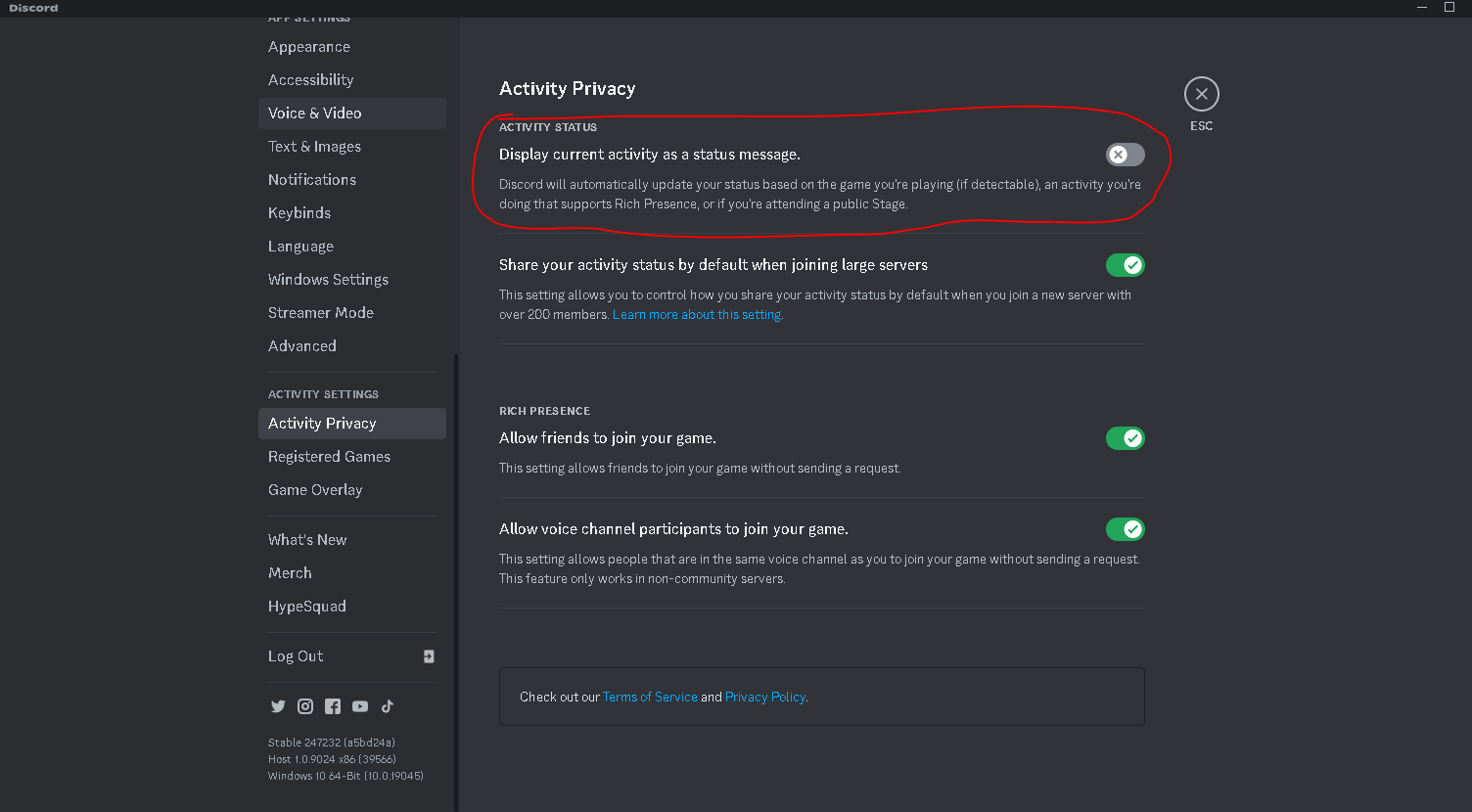1472x812 pixels.
Task: Open Discord's YouTube social icon
Action: pos(360,706)
